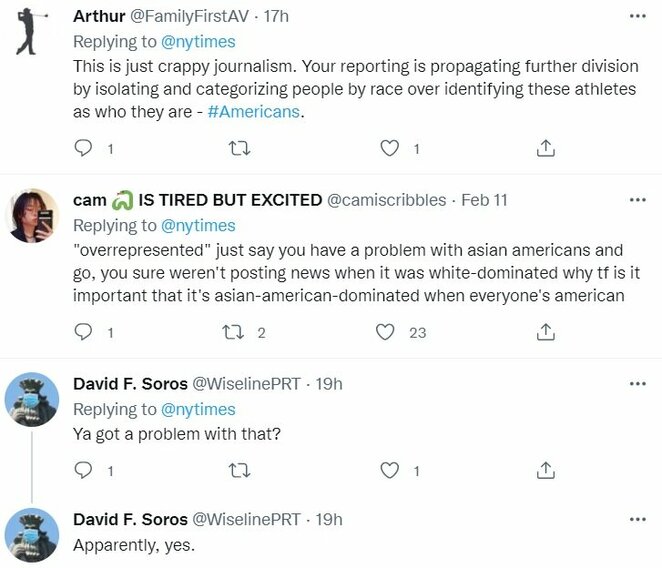The width and height of the screenshot is (662, 568).
Task: Reply to "Ya got a problem" tweet
Action: 83,470
